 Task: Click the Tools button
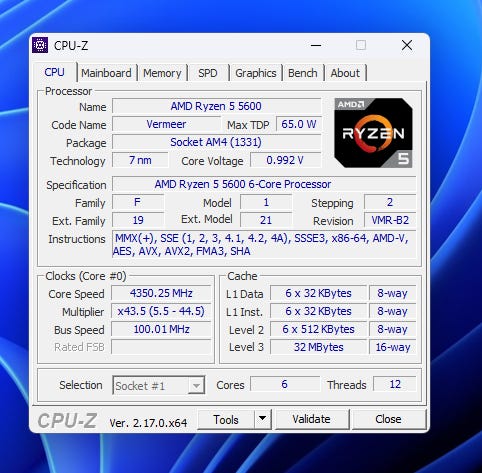226,419
